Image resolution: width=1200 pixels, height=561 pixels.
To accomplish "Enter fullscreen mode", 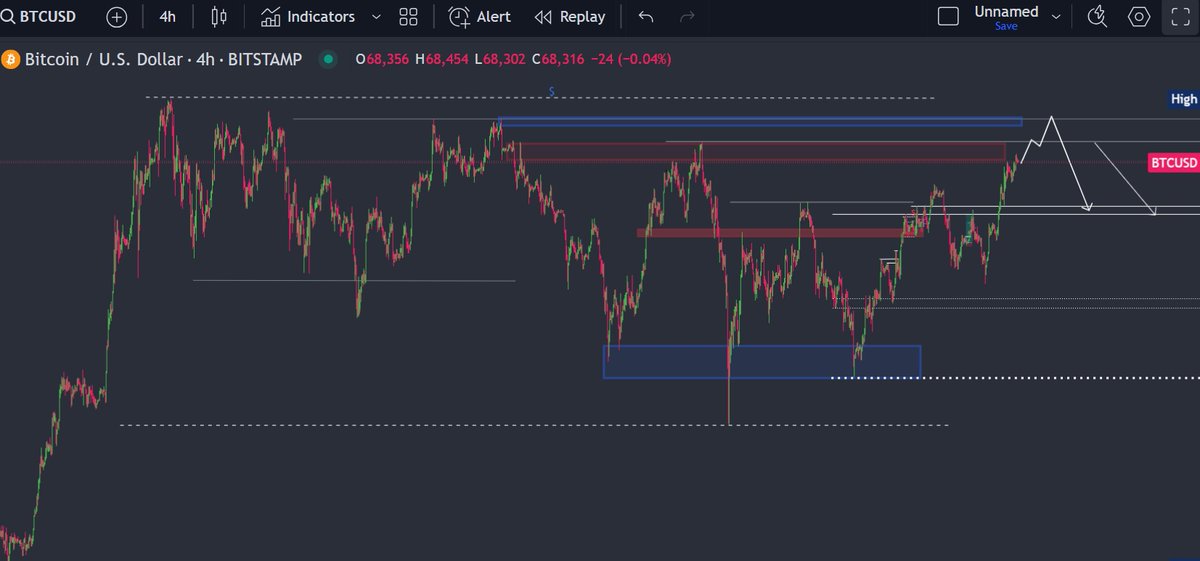I will 1179,16.
